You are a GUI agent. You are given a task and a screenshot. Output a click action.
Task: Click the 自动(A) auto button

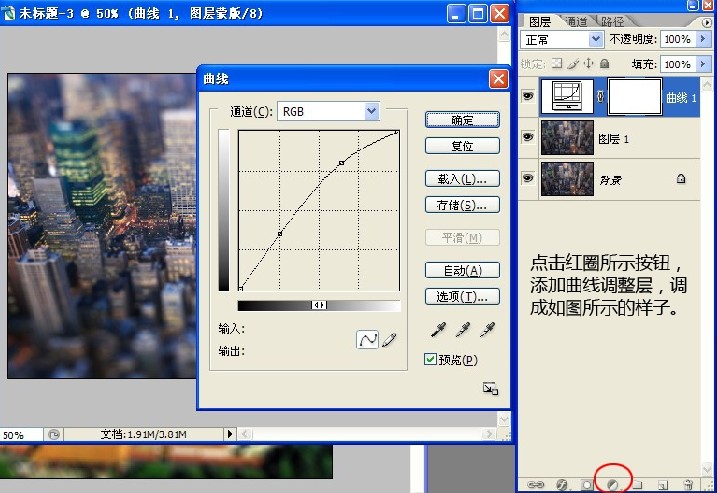461,270
